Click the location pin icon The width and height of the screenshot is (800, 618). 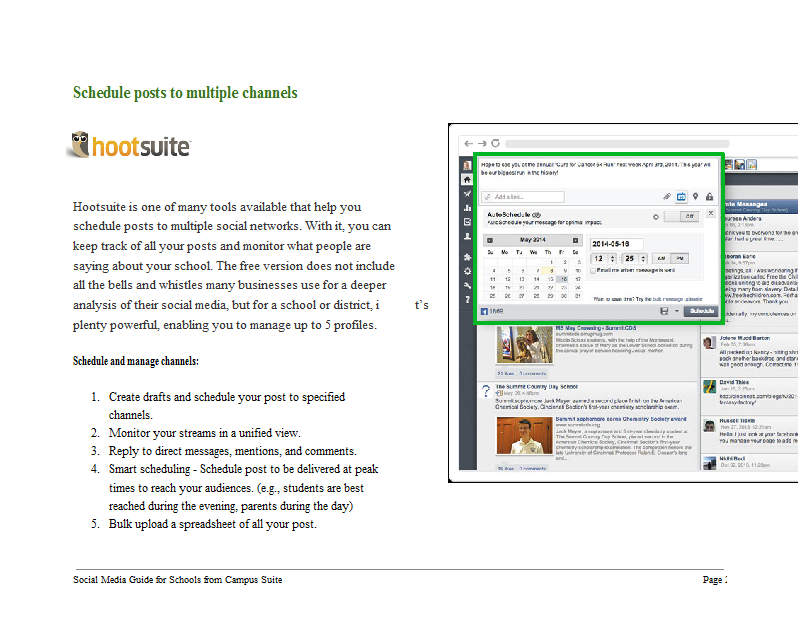click(695, 196)
